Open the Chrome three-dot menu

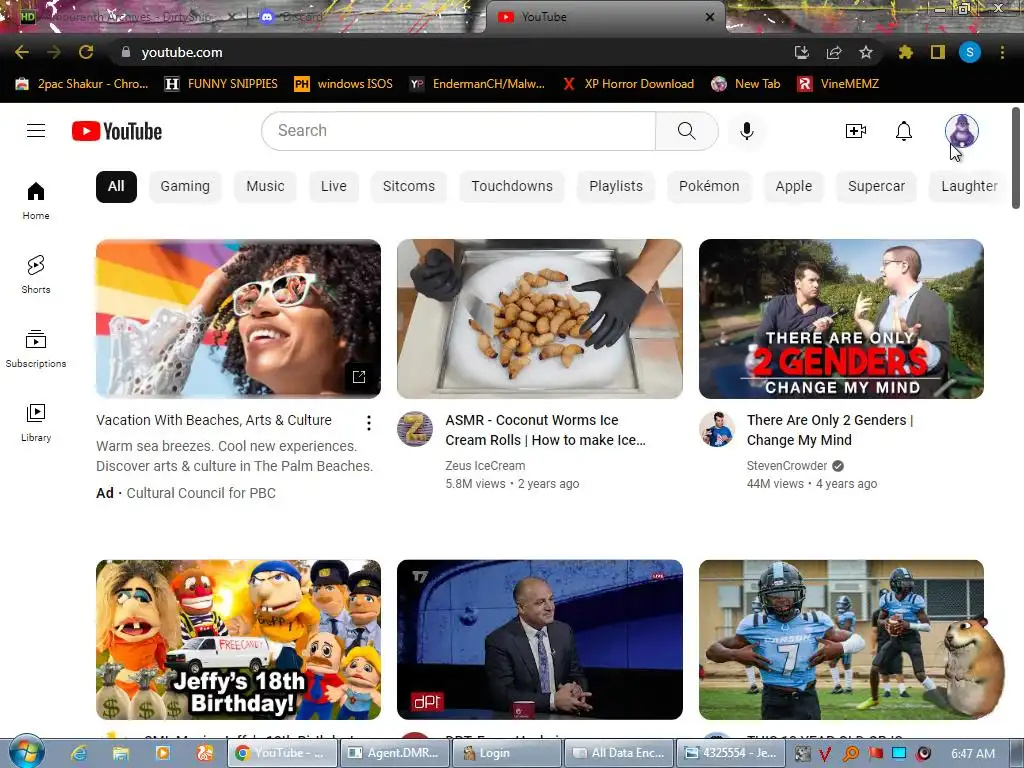[x=1002, y=52]
